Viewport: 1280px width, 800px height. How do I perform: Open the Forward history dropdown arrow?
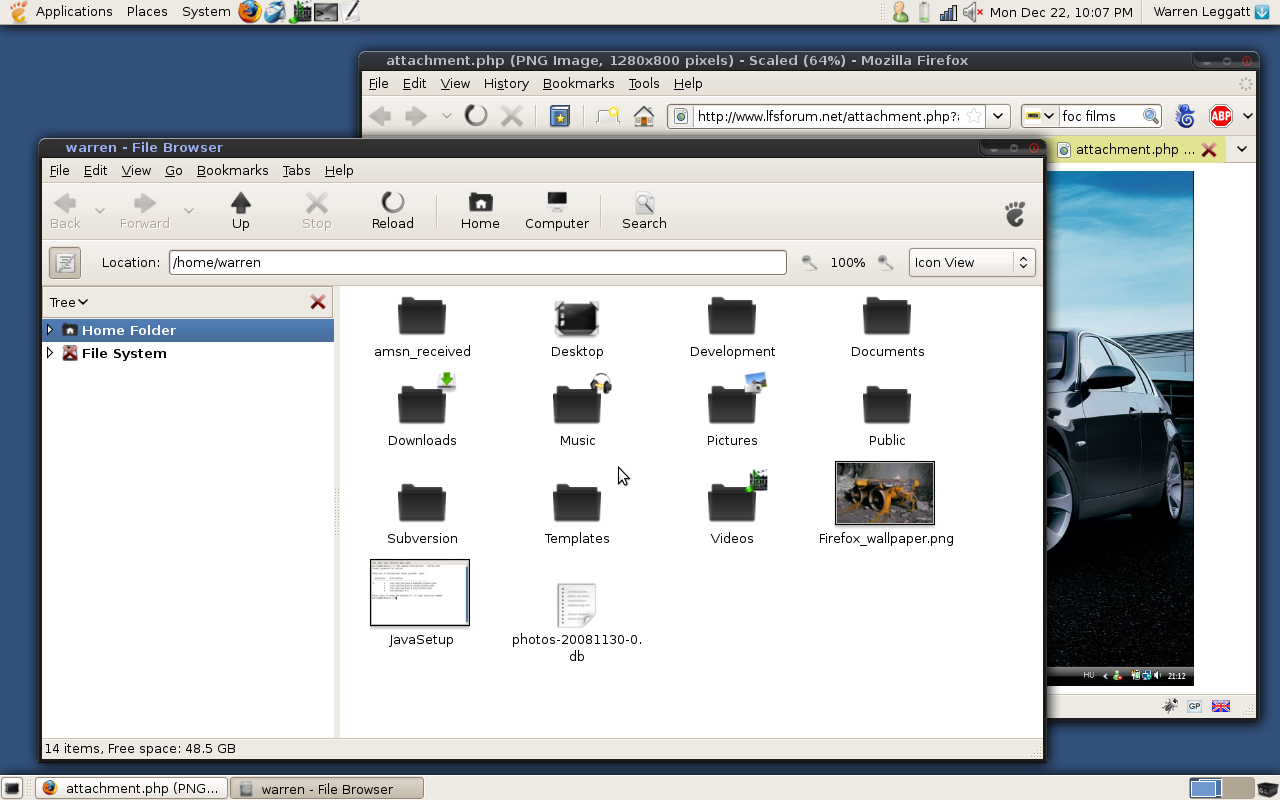tap(188, 210)
